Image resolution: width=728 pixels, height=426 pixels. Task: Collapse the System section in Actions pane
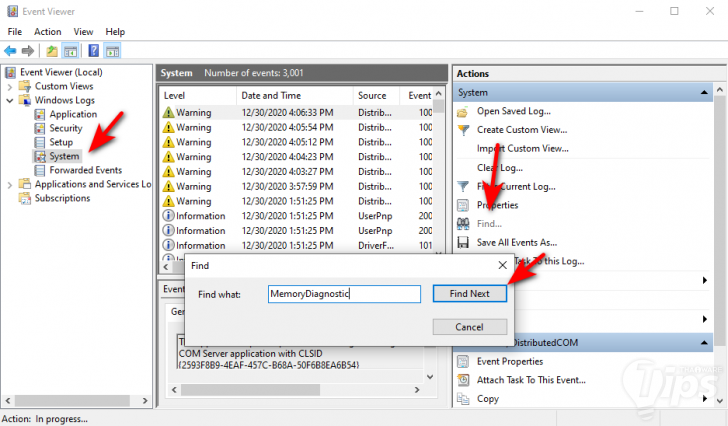pyautogui.click(x=704, y=92)
